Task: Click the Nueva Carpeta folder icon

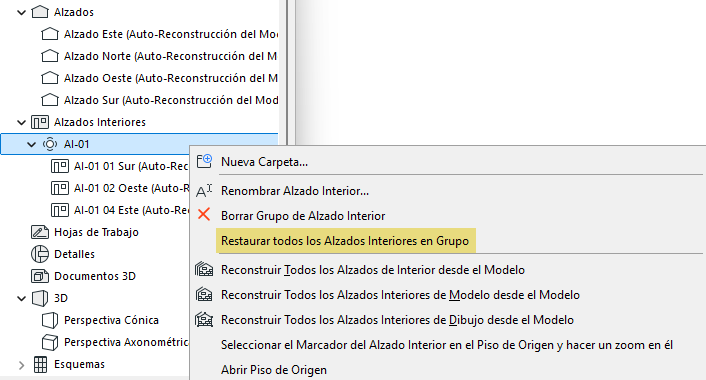Action: (x=204, y=161)
